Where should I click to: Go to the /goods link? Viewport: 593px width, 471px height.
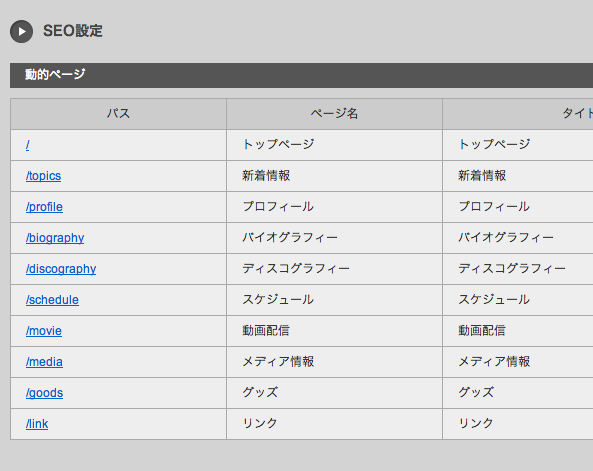pos(44,393)
